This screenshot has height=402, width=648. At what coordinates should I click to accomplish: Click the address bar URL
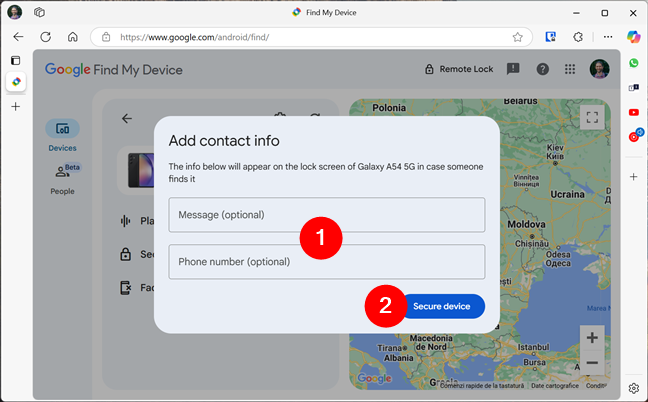(194, 37)
